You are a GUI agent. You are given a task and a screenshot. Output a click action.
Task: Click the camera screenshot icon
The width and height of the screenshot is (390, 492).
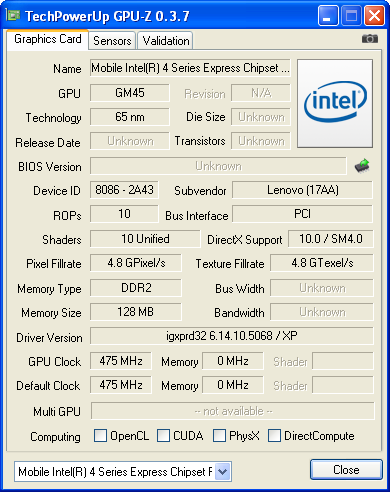370,39
